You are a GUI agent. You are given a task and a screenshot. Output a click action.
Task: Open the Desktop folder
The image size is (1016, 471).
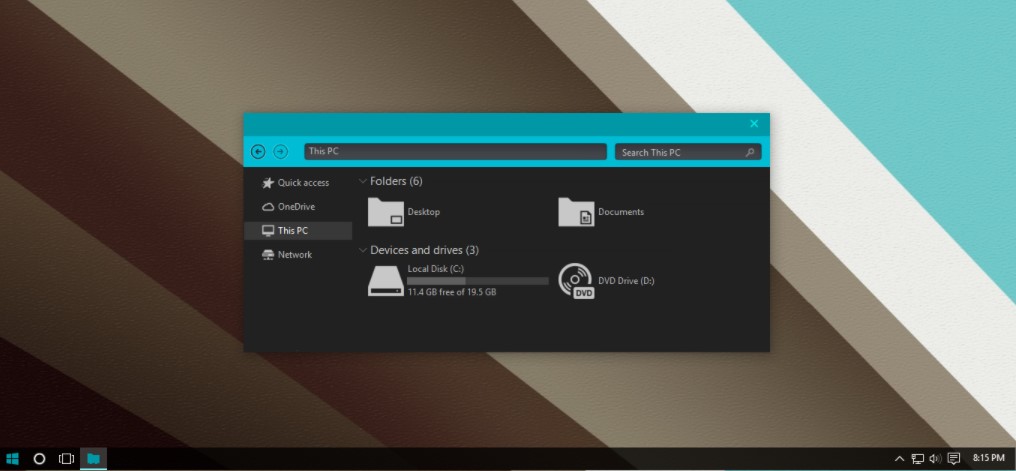tap(386, 212)
